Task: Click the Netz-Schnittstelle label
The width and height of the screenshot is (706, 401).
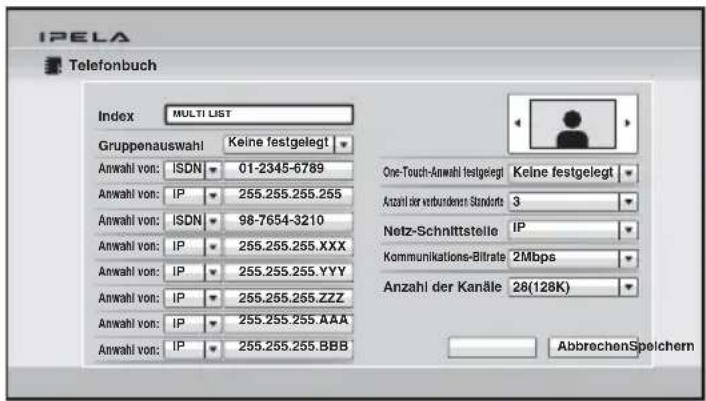Action: (x=441, y=231)
